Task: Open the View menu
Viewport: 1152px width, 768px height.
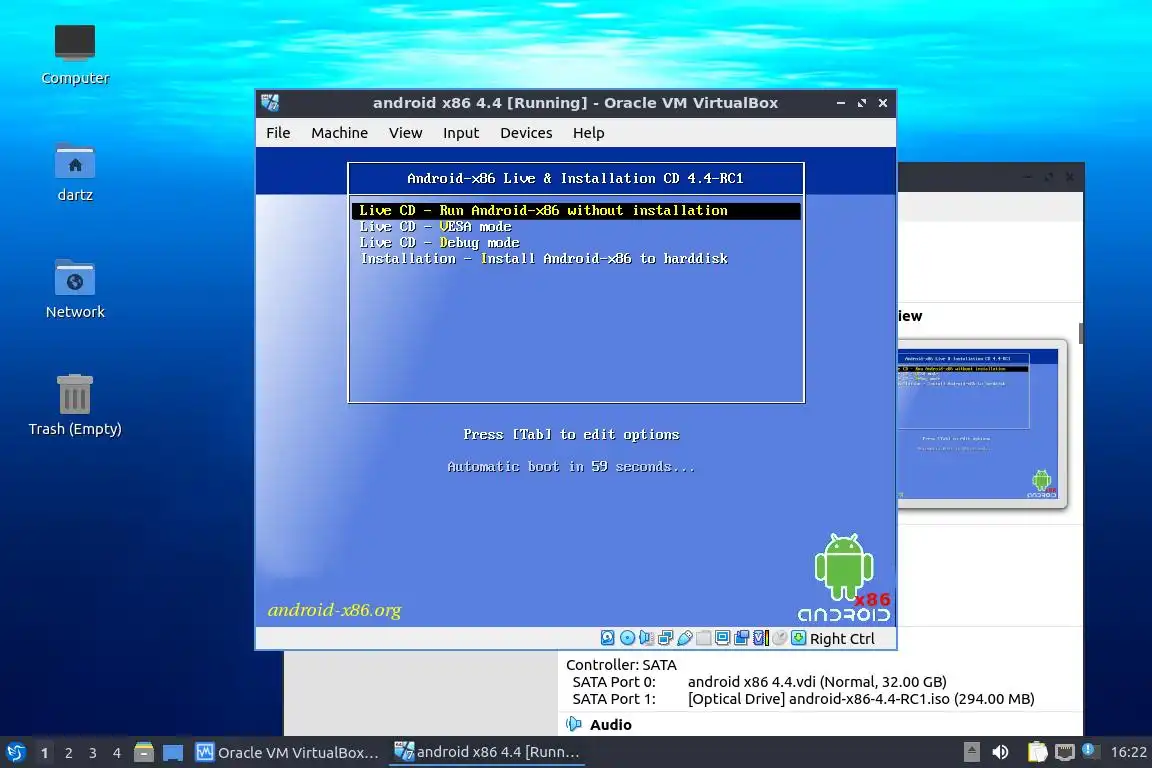Action: [406, 133]
